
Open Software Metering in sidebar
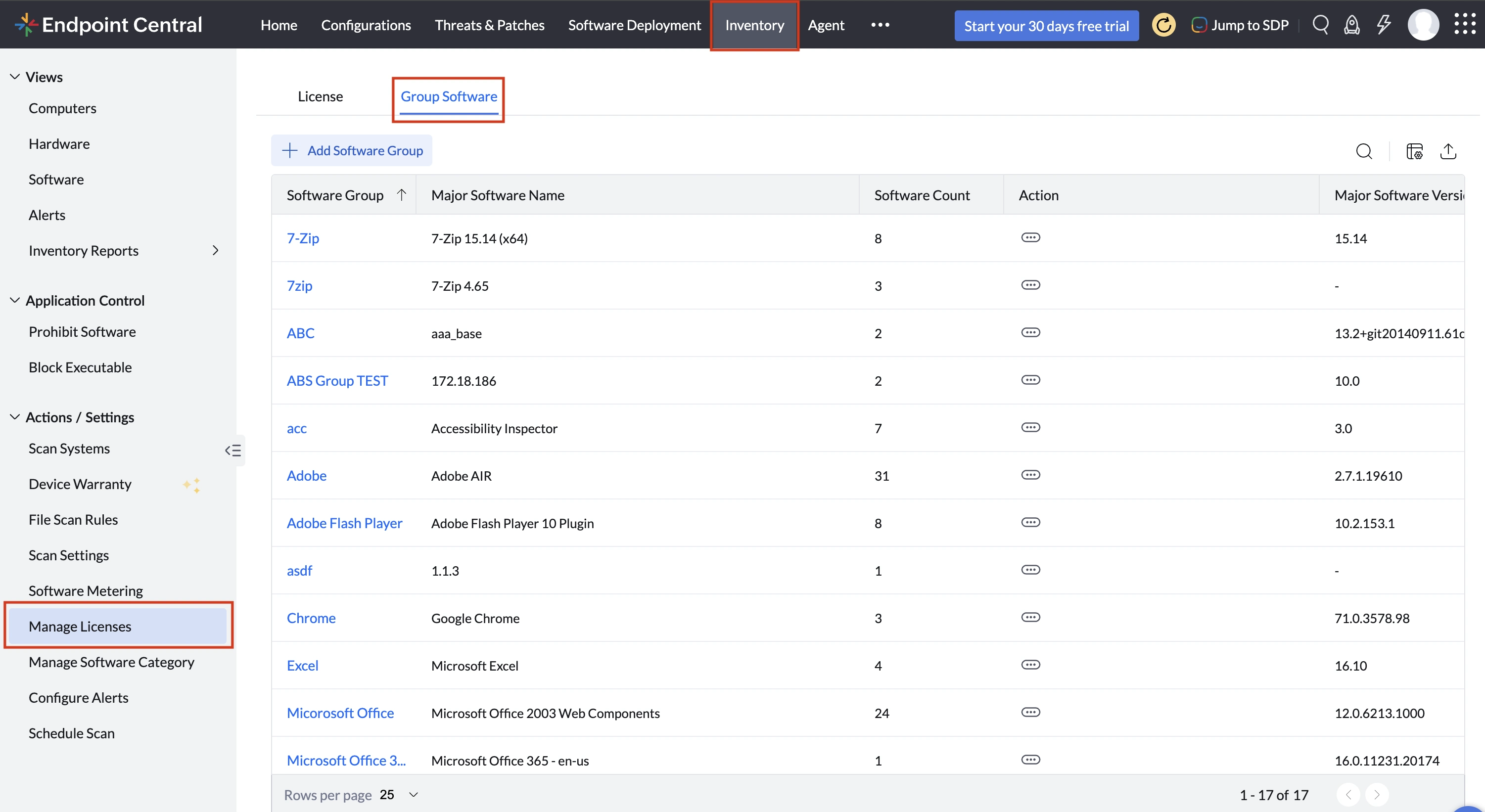click(85, 590)
